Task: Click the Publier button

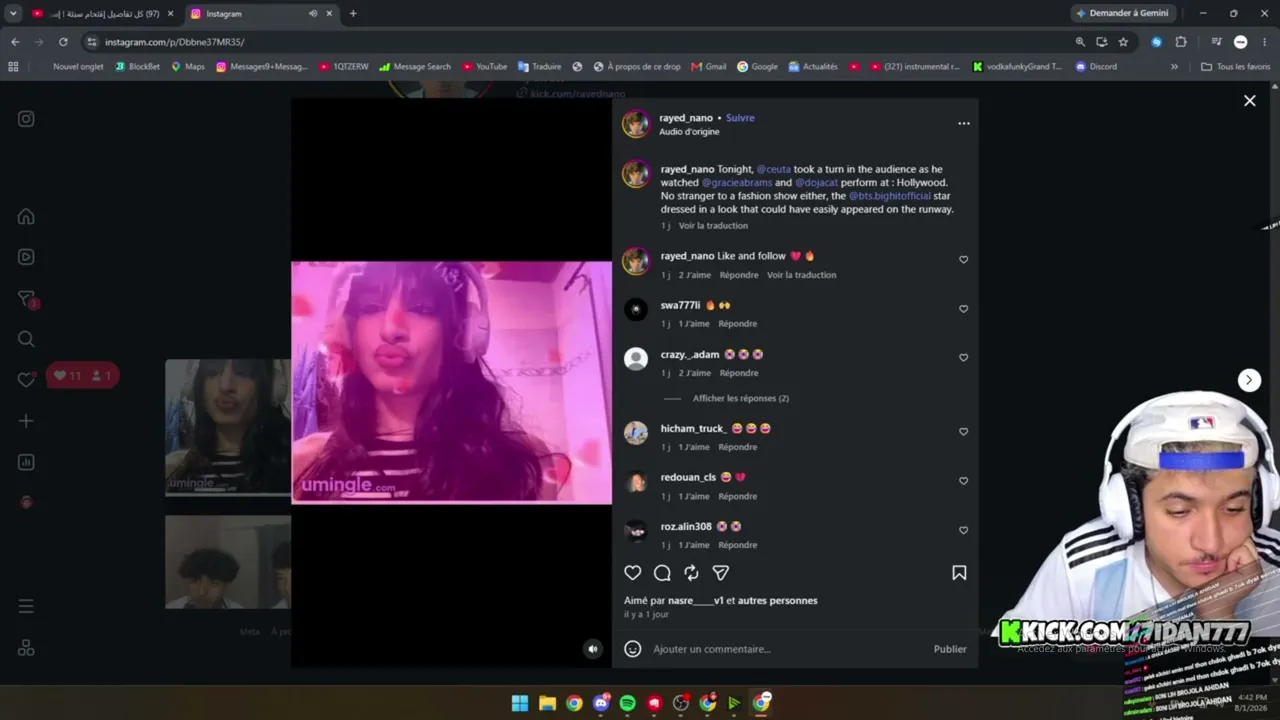Action: [x=950, y=649]
